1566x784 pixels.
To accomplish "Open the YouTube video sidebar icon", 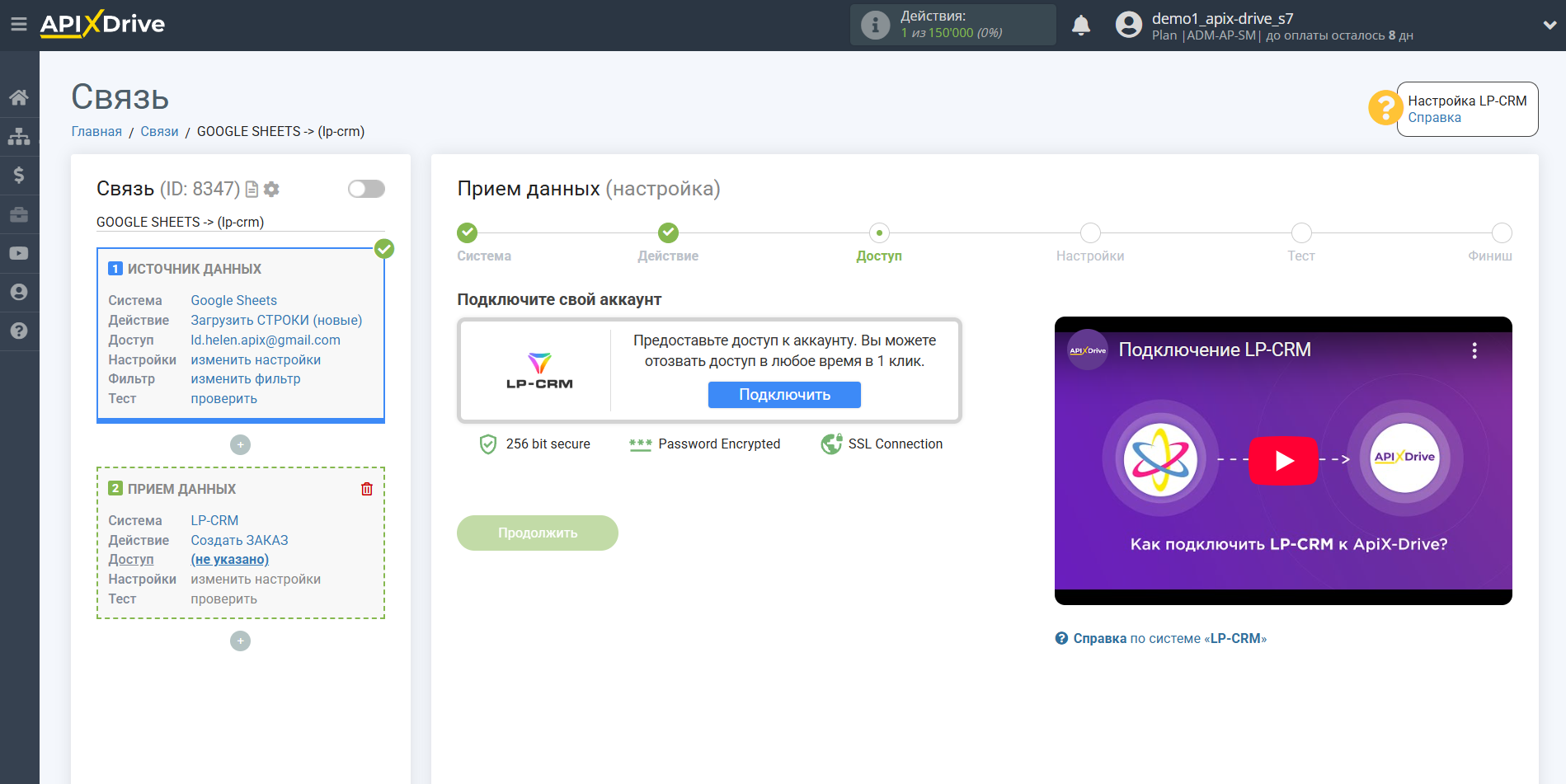I will pos(19,253).
